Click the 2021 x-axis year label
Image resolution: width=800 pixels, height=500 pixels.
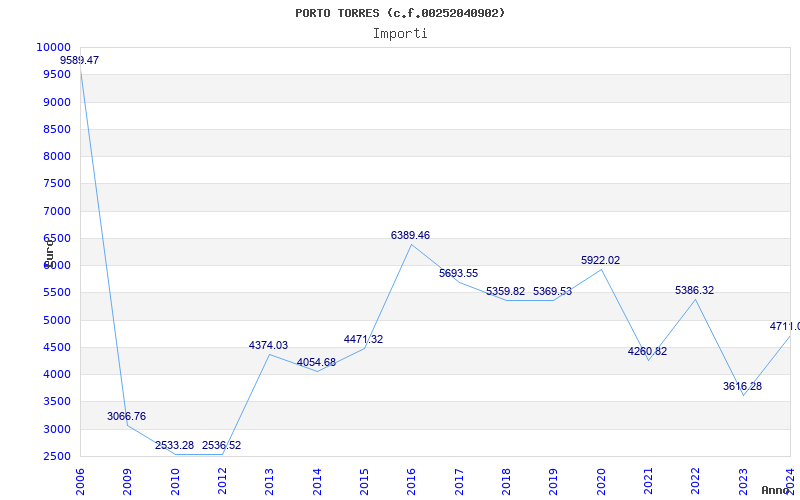pyautogui.click(x=648, y=482)
